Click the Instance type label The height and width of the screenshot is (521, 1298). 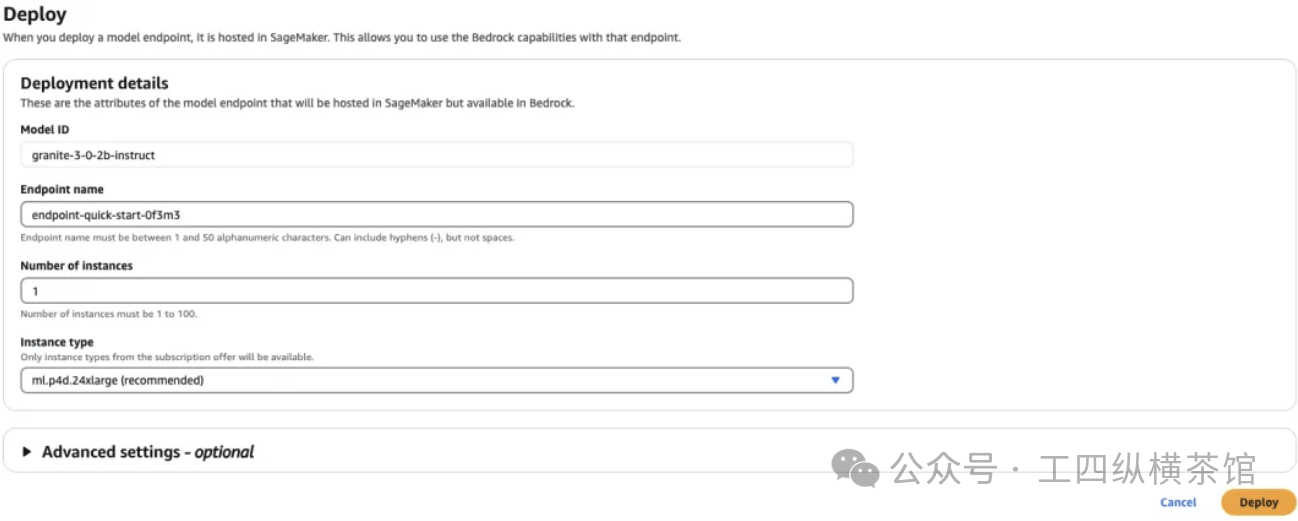pyautogui.click(x=57, y=342)
